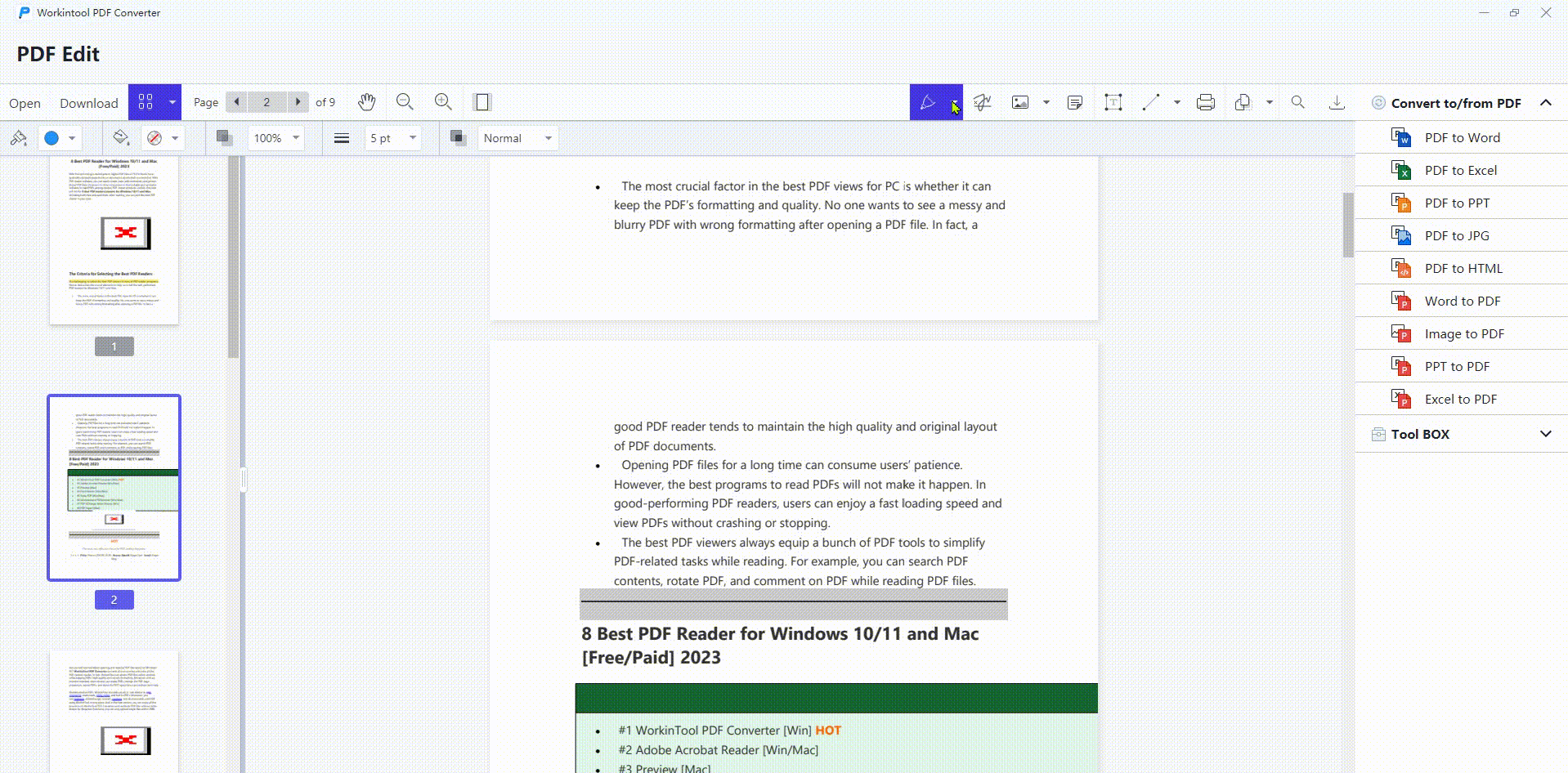Toggle the page thumbnail sidebar

click(x=482, y=101)
